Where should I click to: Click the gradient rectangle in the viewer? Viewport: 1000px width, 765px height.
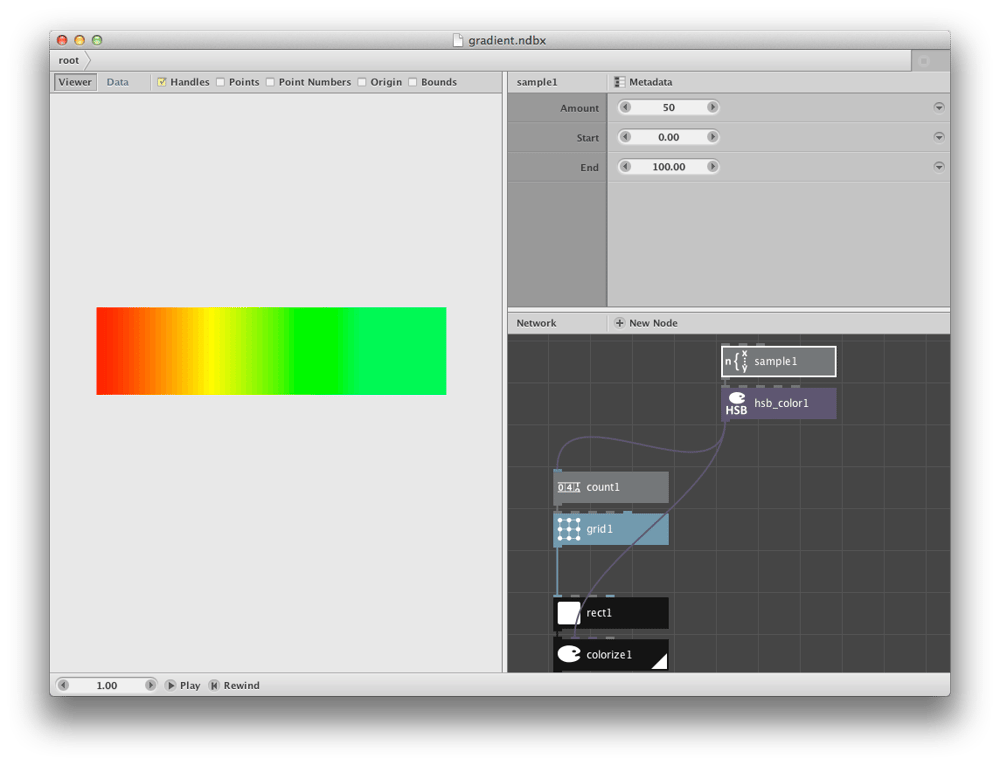coord(271,351)
